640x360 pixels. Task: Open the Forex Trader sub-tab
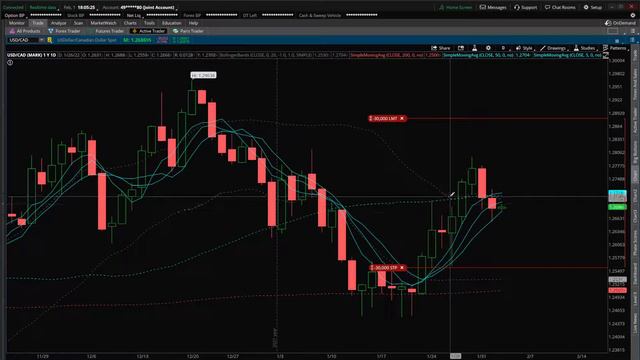click(x=64, y=31)
